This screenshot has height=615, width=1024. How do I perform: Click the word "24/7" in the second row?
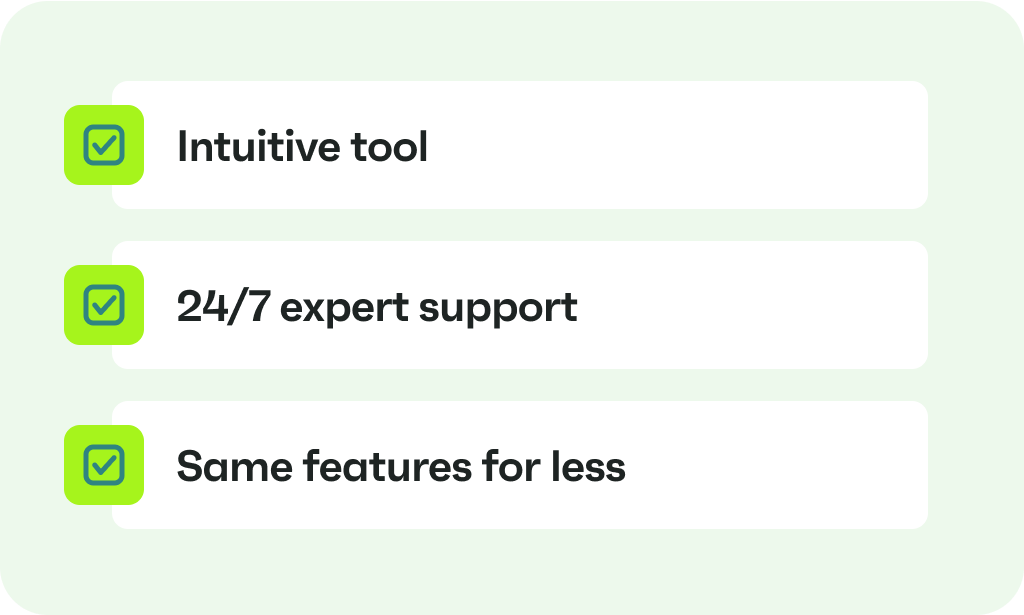click(223, 306)
